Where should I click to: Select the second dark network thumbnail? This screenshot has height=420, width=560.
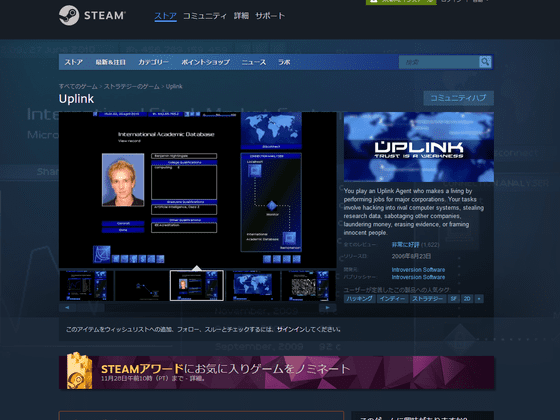pos(141,285)
